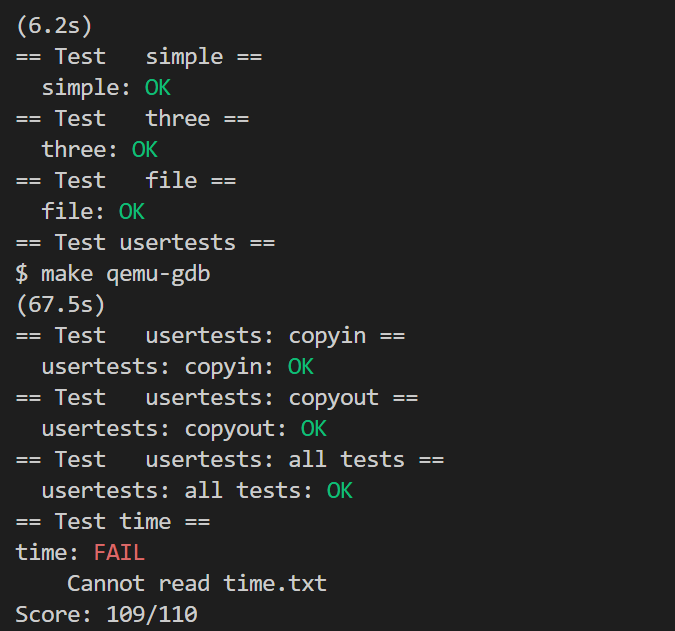Click the red FAIL text

119,552
